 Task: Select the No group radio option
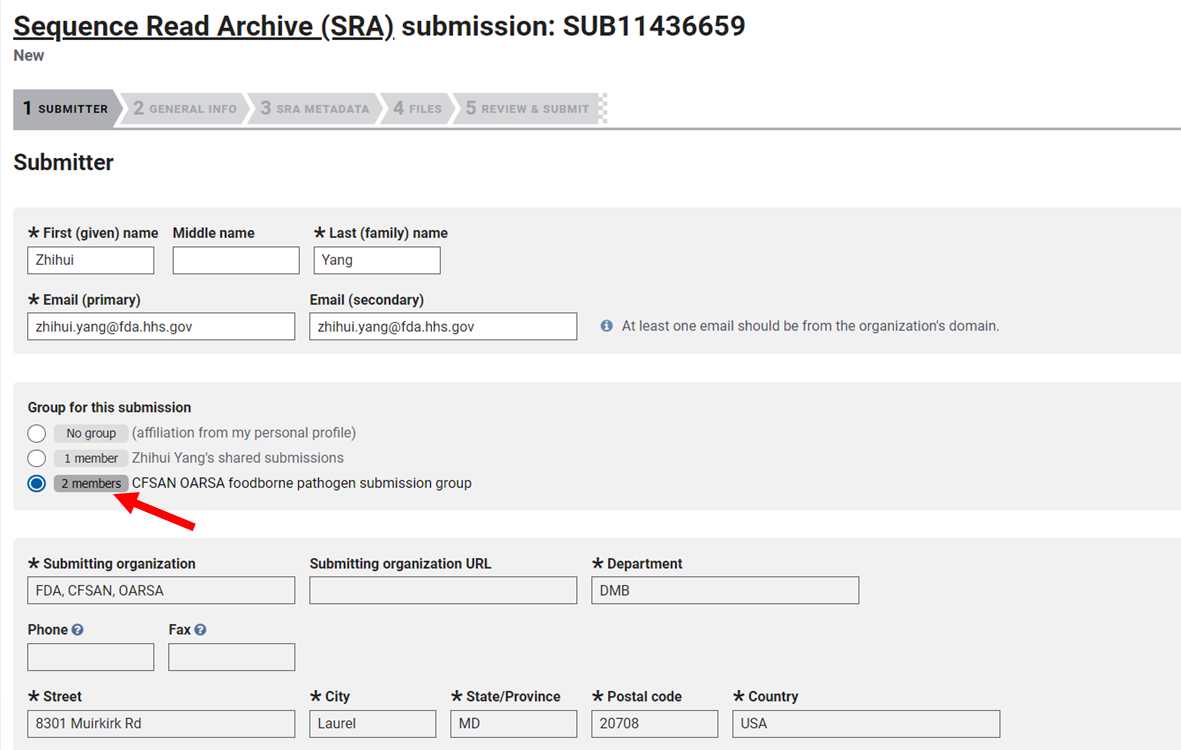click(x=36, y=433)
